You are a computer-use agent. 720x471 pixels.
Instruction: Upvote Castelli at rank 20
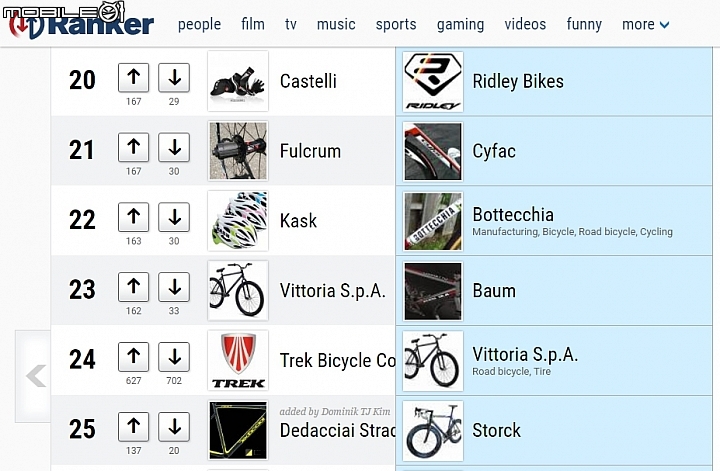(x=134, y=78)
